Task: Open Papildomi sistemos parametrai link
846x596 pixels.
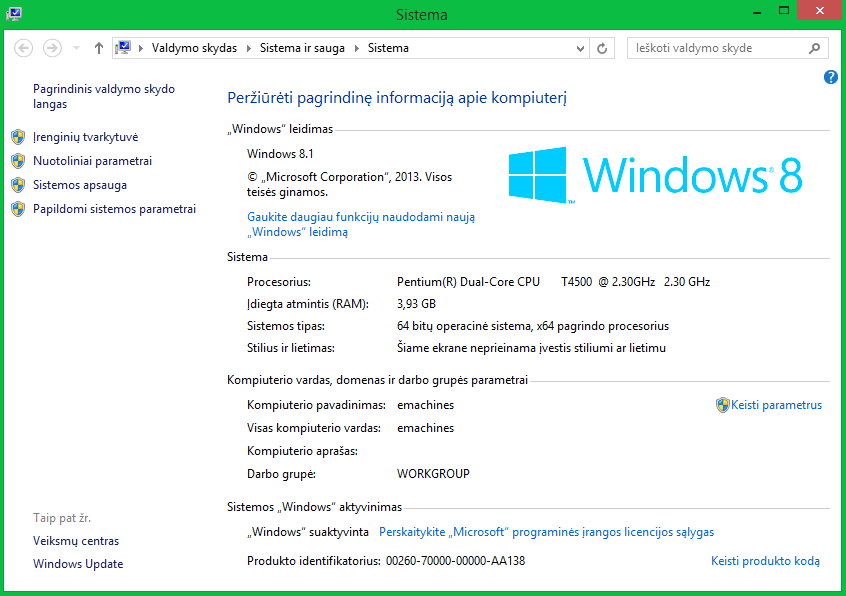Action: click(x=114, y=209)
